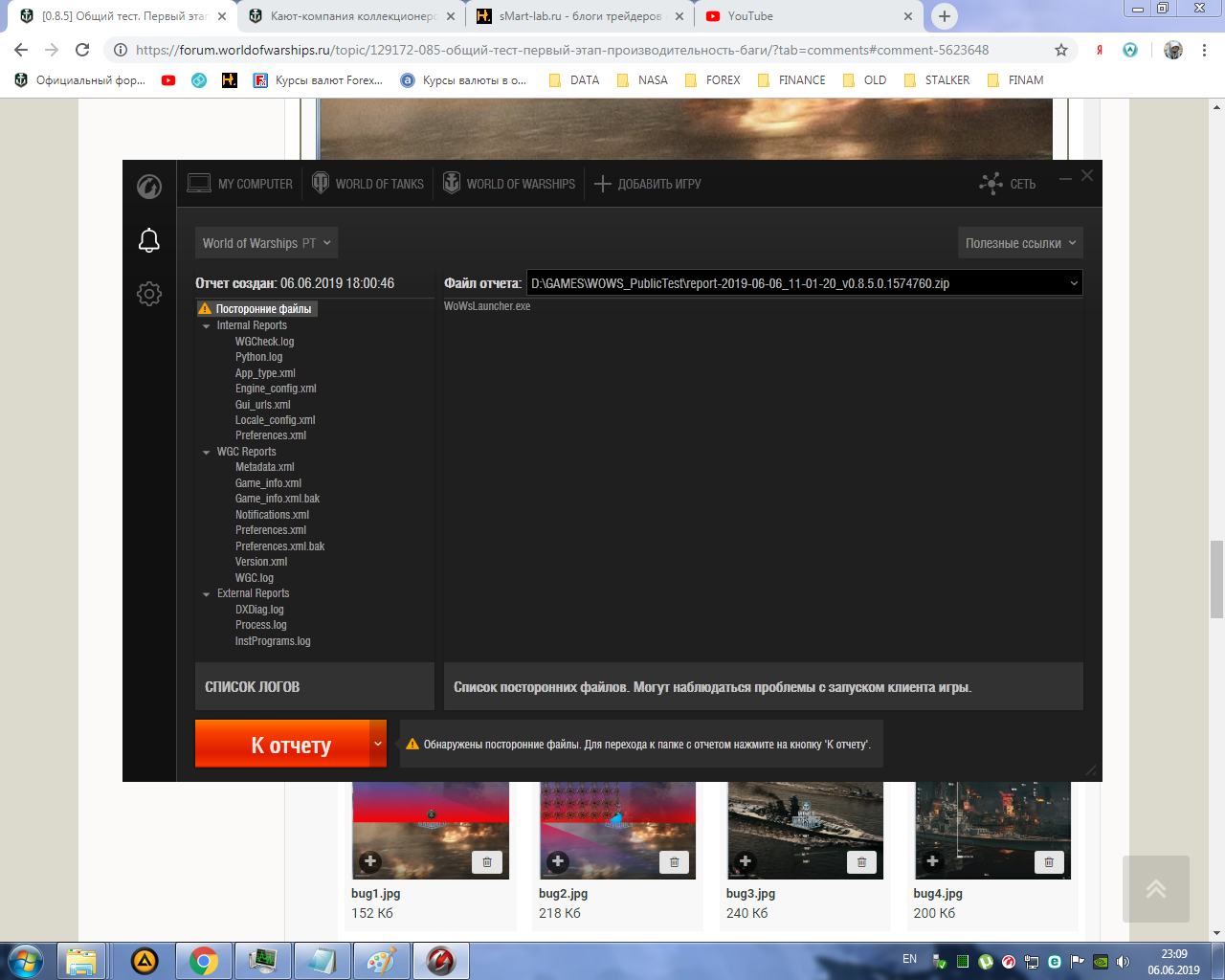Open the NASA bookmarks folder
Image resolution: width=1225 pixels, height=980 pixels.
point(643,80)
